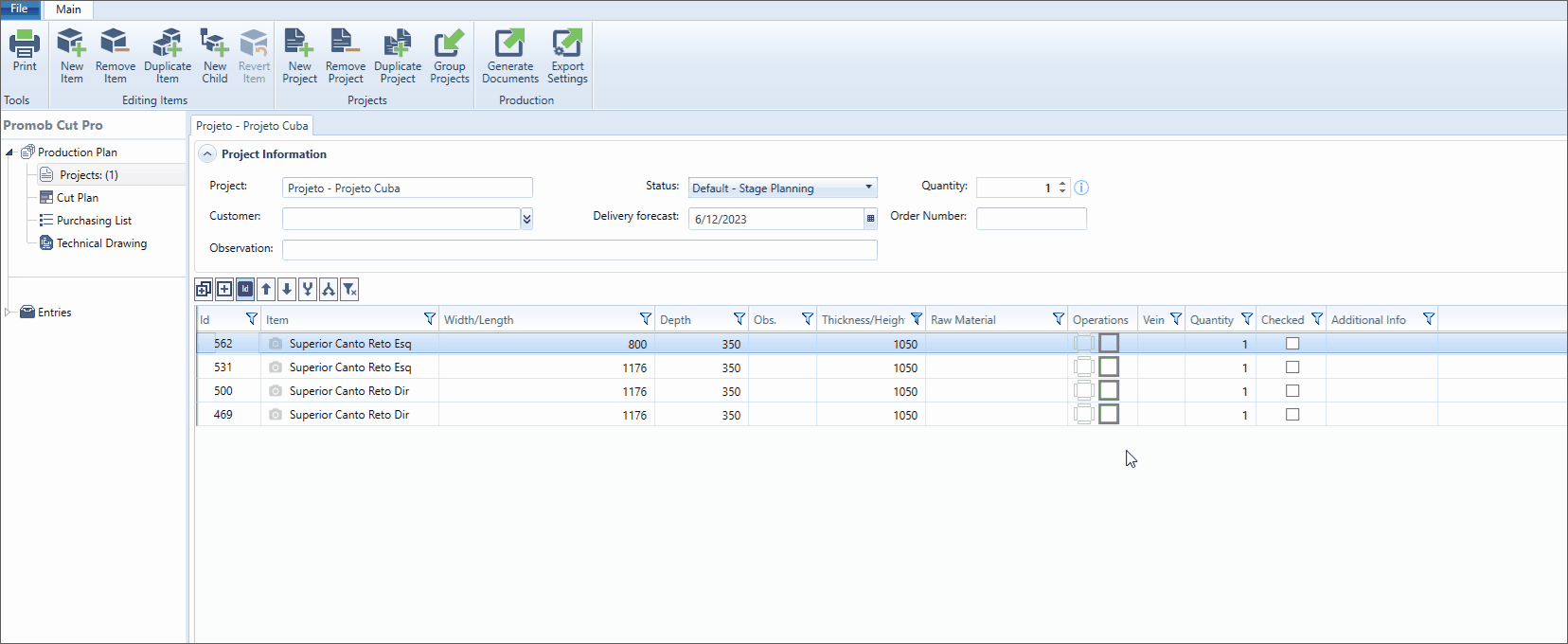This screenshot has width=1568, height=644.
Task: Tick the Checked box for row 562
Action: click(x=1292, y=344)
